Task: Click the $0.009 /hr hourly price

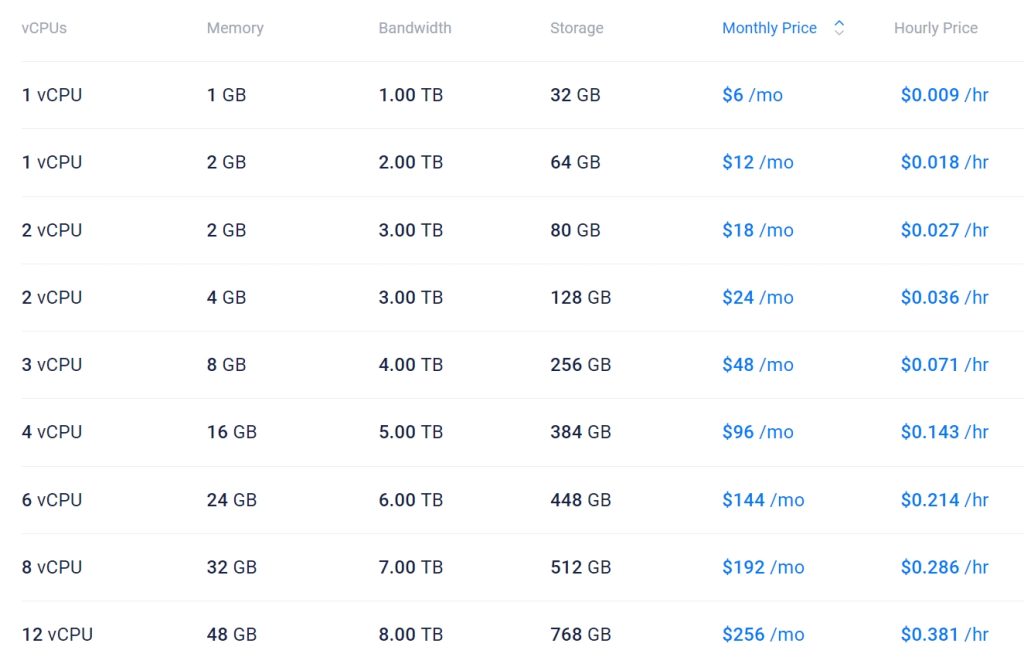Action: click(x=944, y=95)
